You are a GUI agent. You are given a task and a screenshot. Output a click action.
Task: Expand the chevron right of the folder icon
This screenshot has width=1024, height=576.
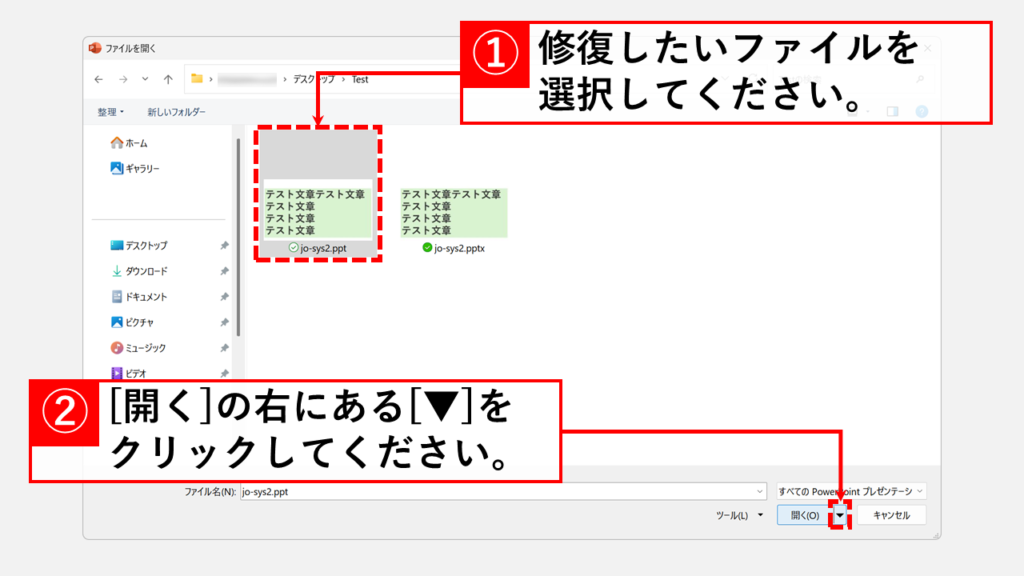210,79
